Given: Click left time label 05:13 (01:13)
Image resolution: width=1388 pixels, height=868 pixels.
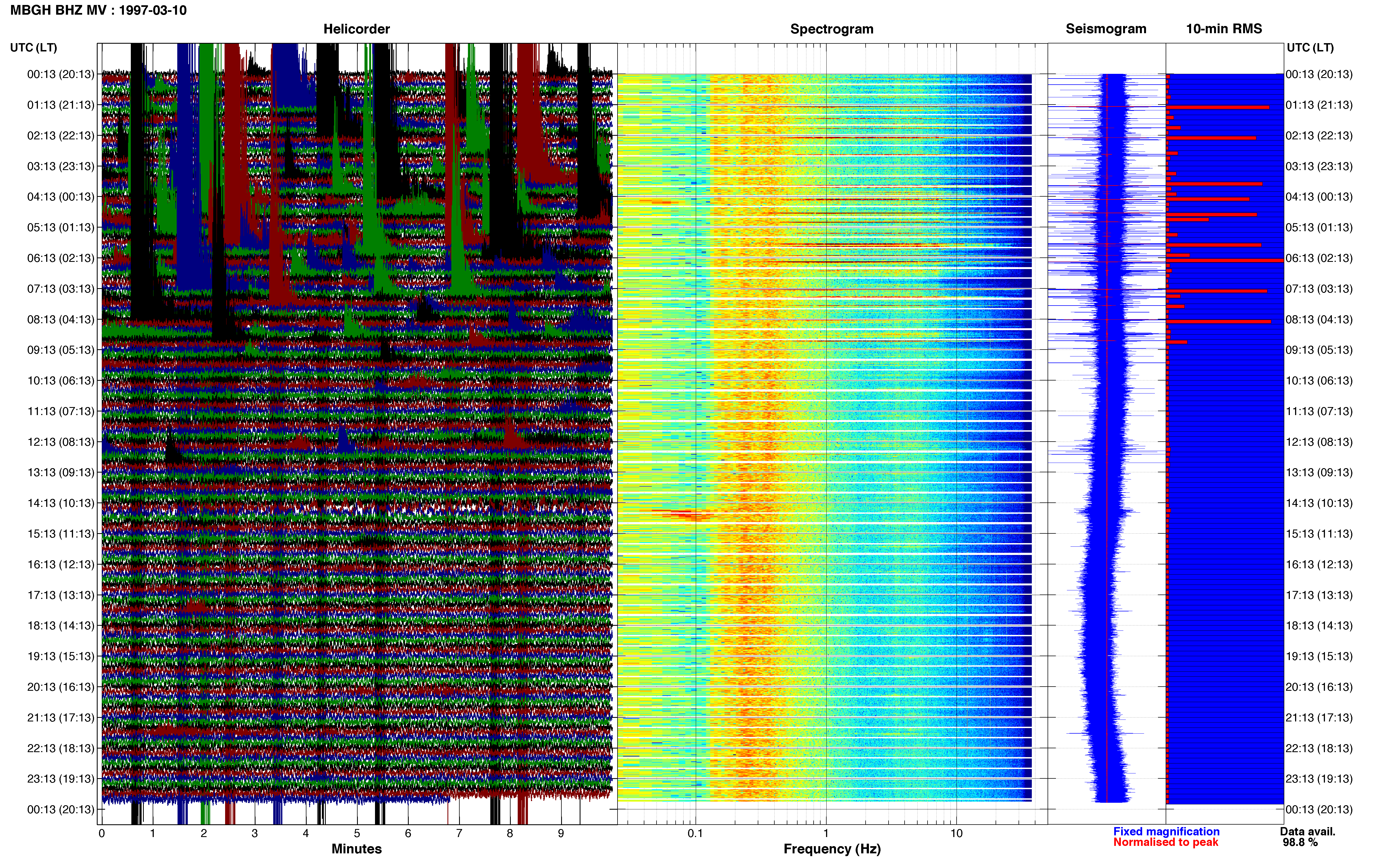Looking at the screenshot, I should coord(61,227).
